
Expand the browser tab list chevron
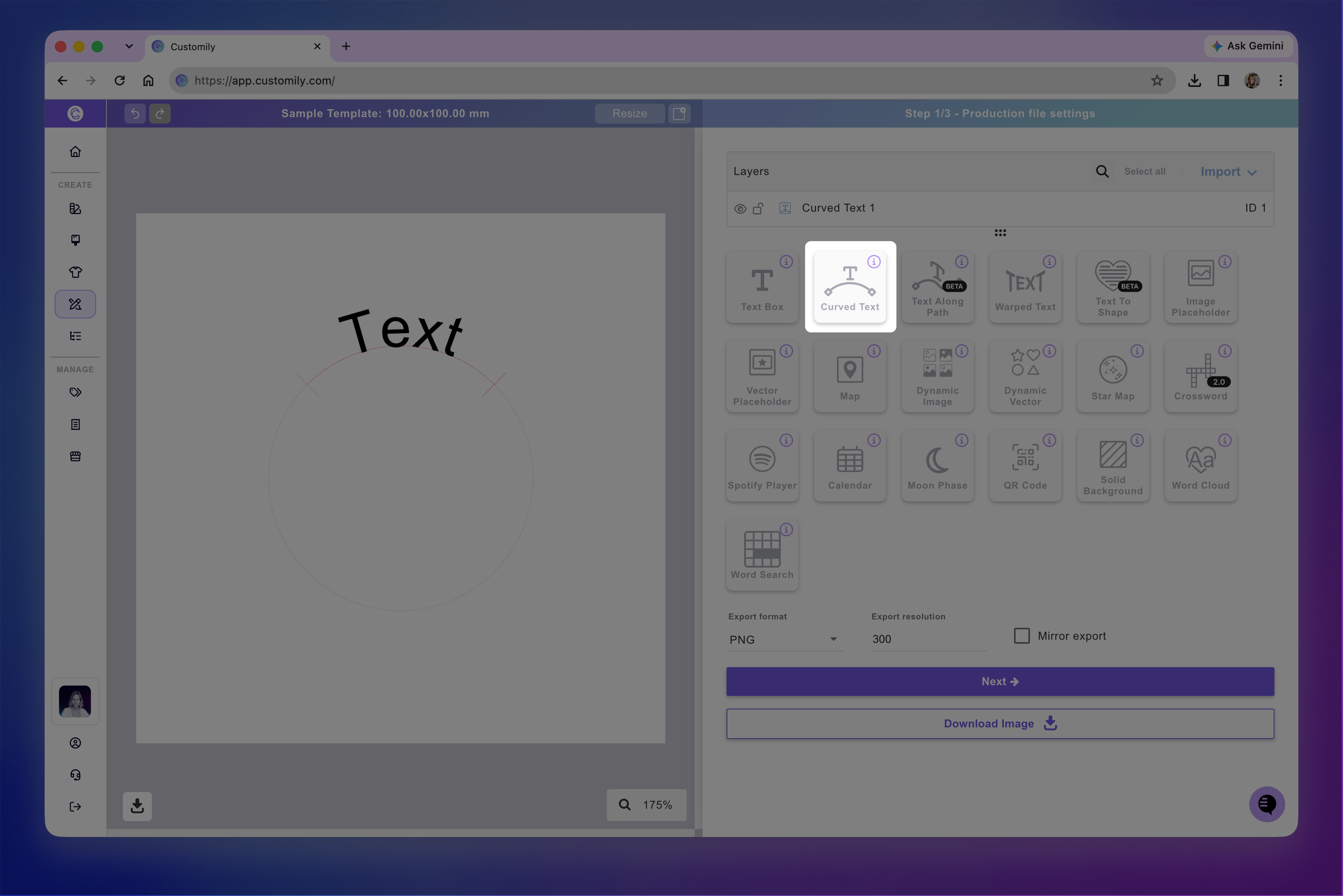tap(129, 46)
